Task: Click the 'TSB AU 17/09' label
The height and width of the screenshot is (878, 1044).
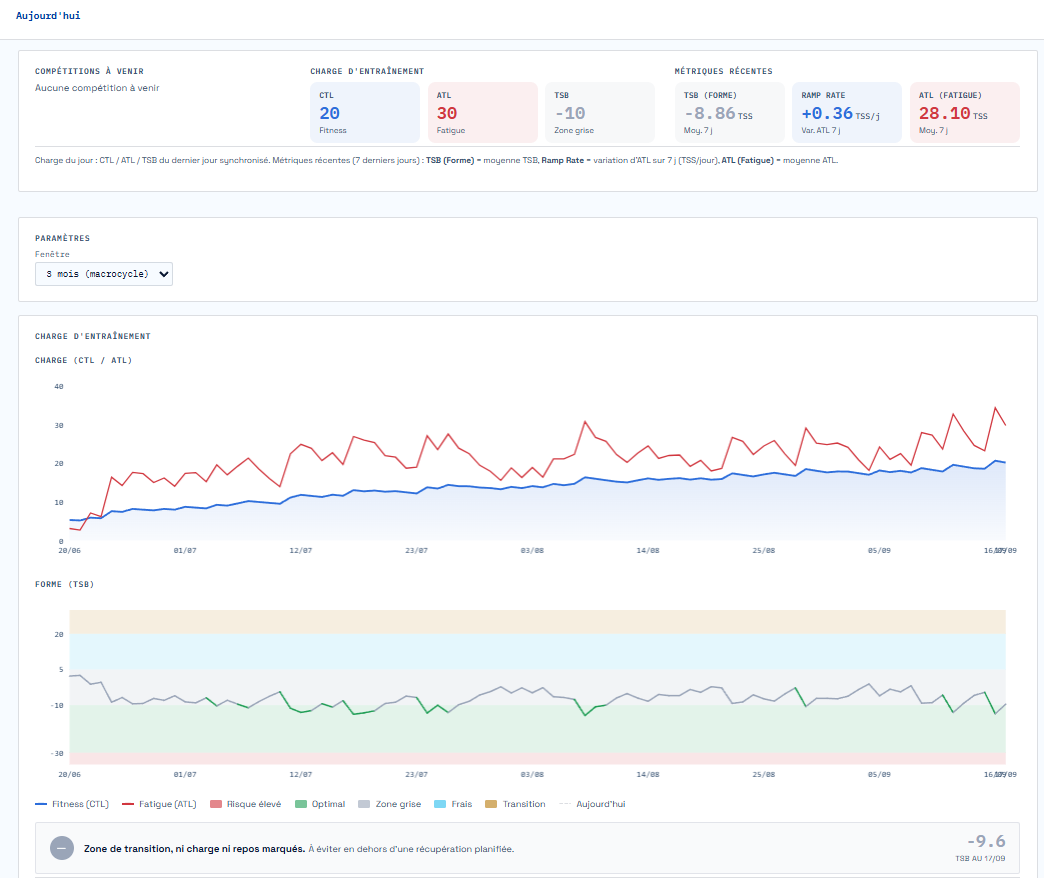Action: [980, 859]
